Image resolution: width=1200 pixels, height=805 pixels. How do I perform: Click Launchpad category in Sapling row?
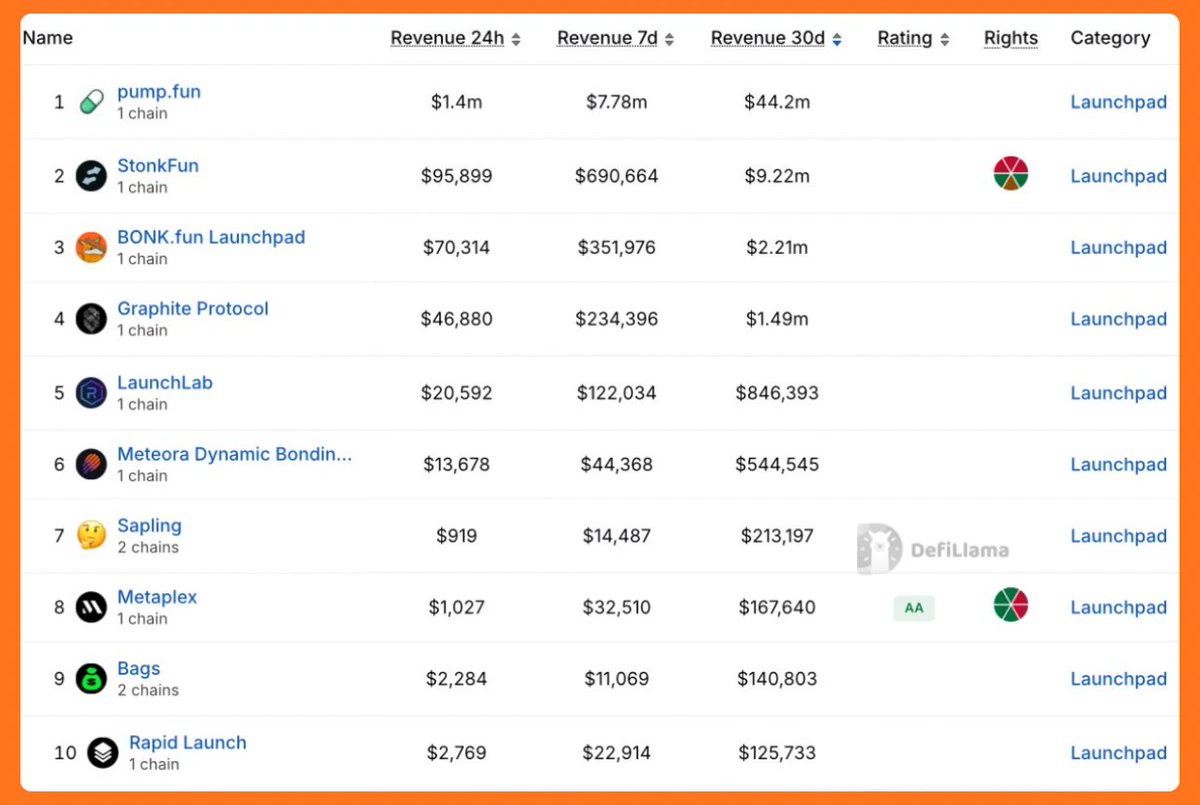coord(1119,536)
